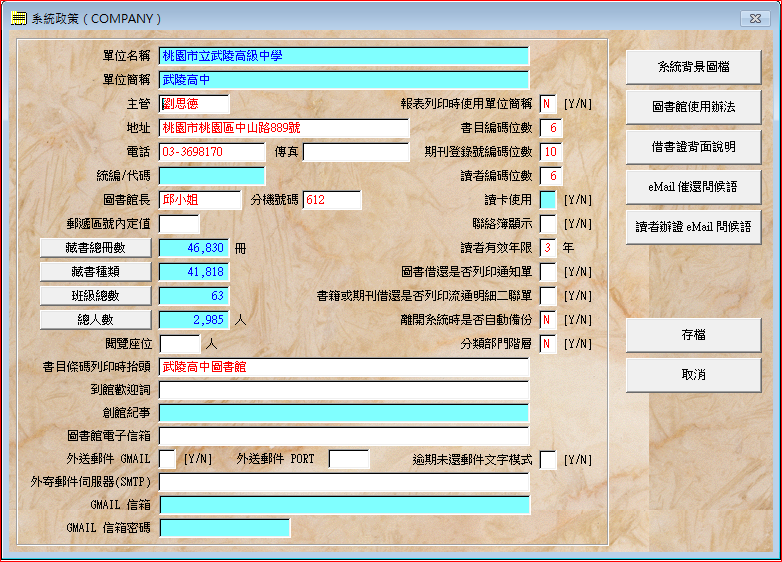The height and width of the screenshot is (562, 782).
Task: Toggle the 讀卡使用 Y/N box
Action: click(548, 199)
